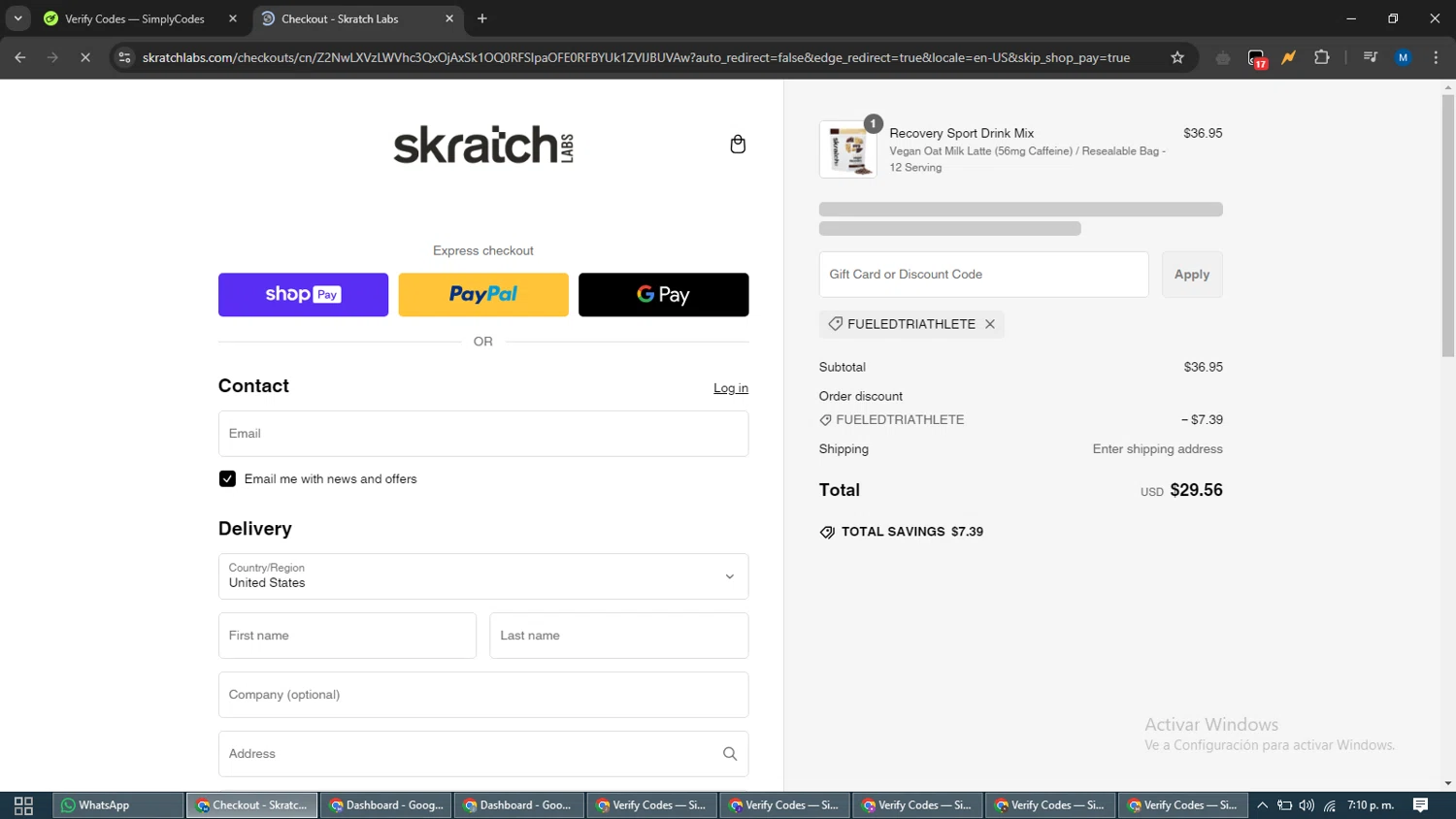This screenshot has height=819, width=1456.
Task: Stop loading the page
Action: 85,57
